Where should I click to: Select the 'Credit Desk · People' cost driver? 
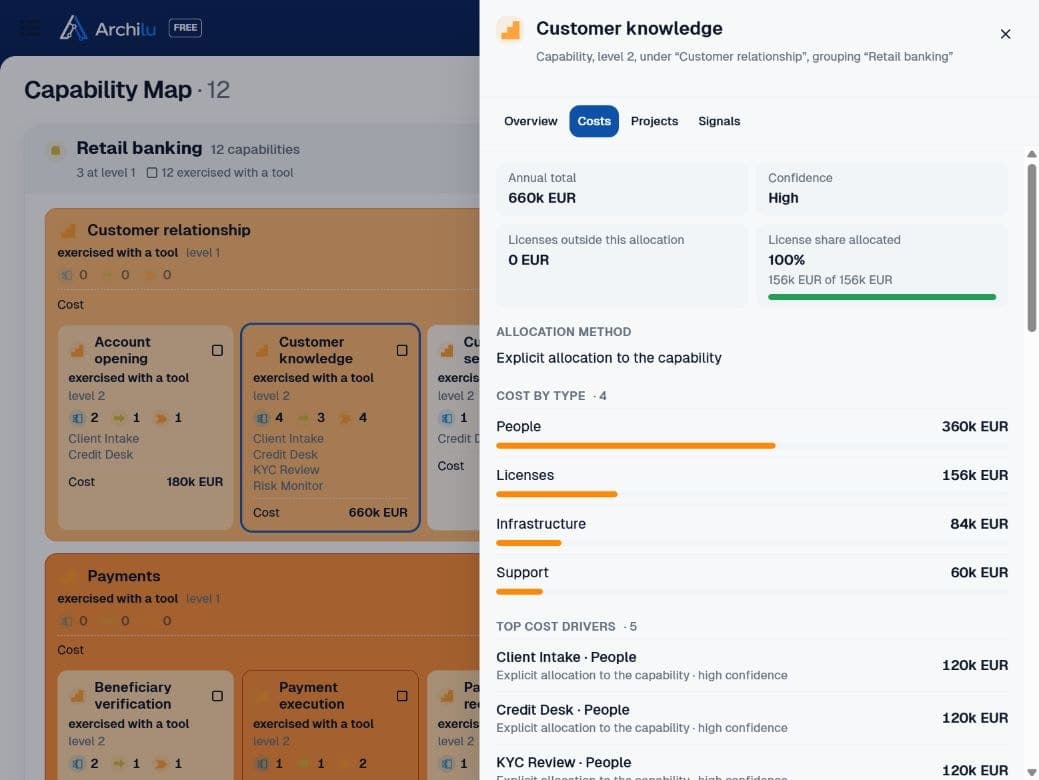click(x=752, y=718)
